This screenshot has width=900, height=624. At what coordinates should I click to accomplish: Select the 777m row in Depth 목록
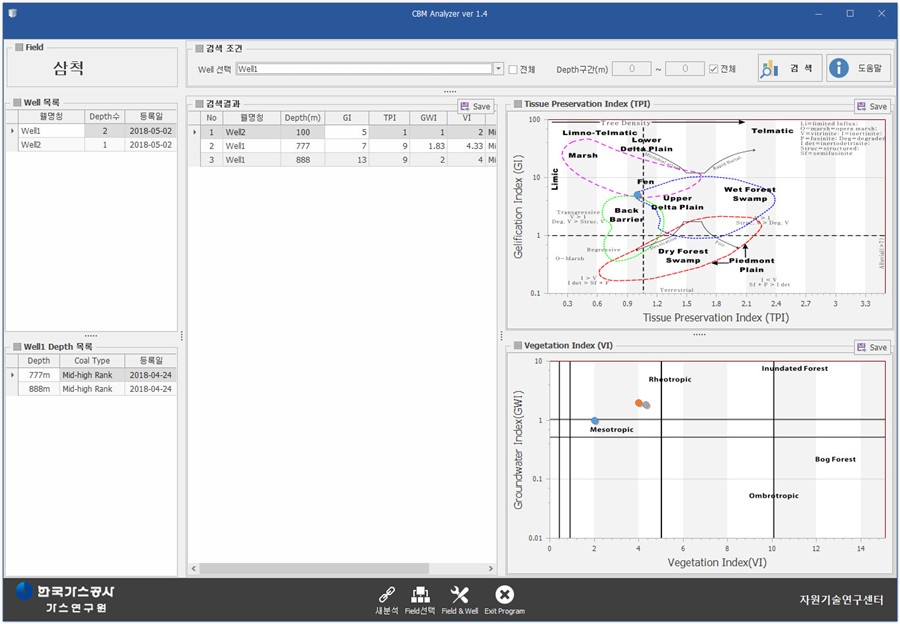91,375
